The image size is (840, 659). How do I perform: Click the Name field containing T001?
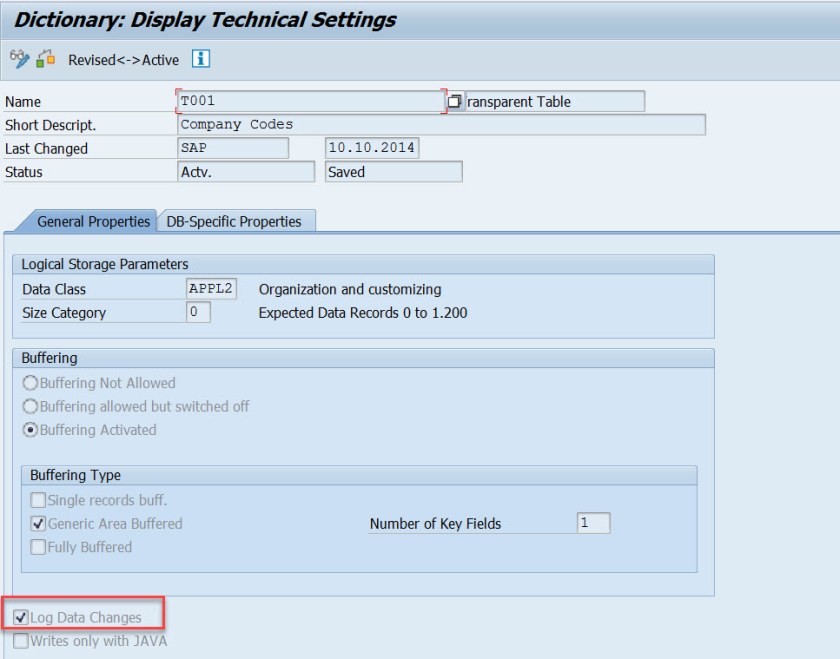308,101
